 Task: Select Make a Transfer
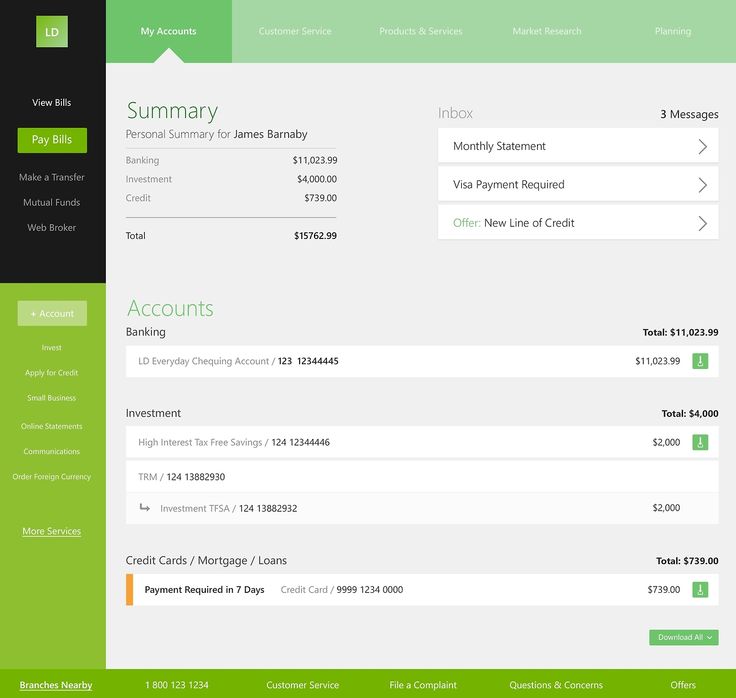click(52, 177)
